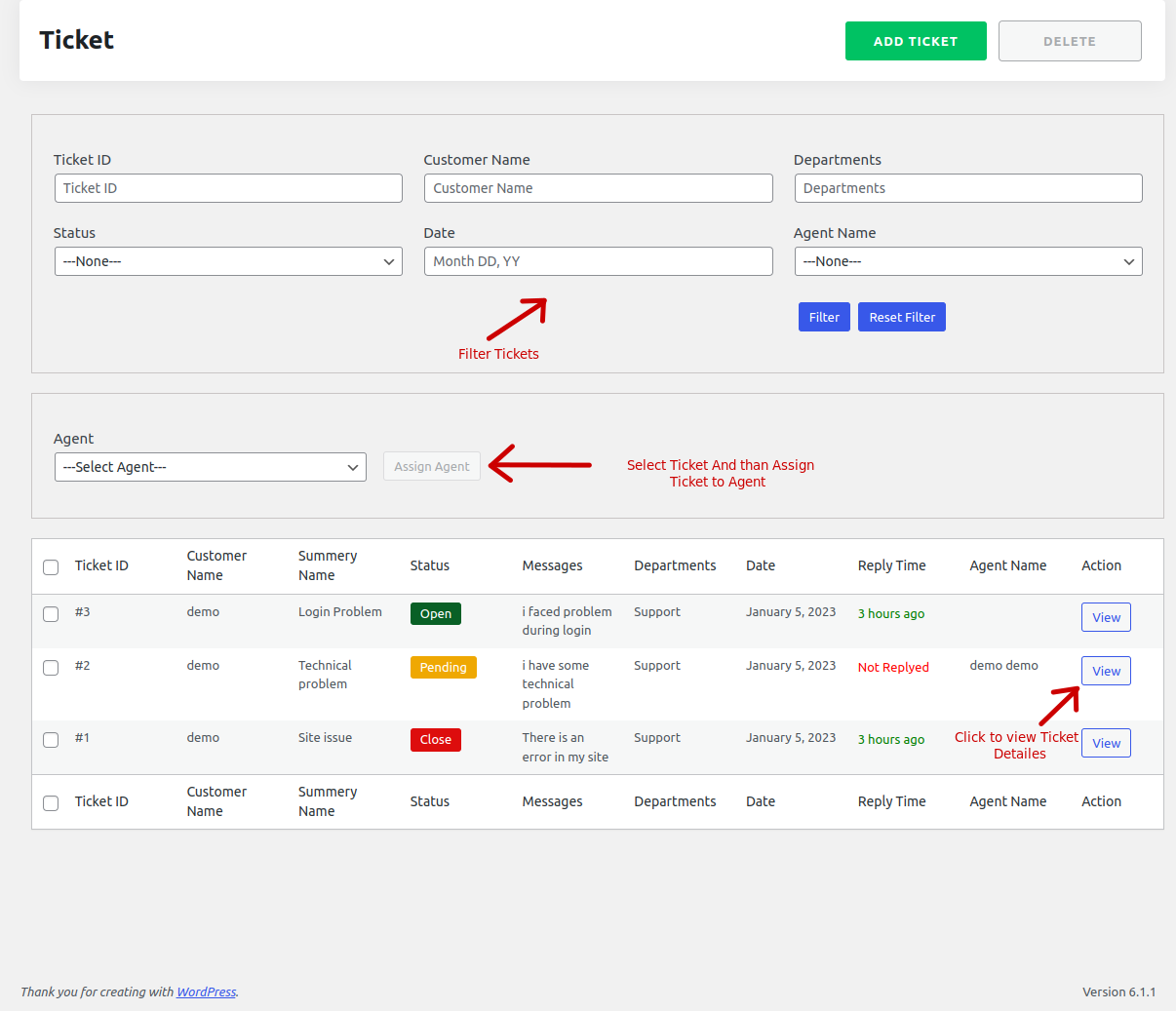
Task: Open the WordPress footer link
Action: (206, 992)
